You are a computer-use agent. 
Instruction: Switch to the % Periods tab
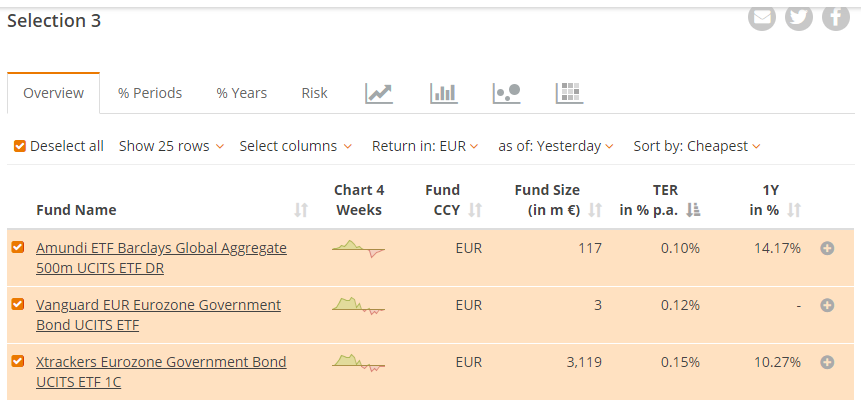point(150,93)
